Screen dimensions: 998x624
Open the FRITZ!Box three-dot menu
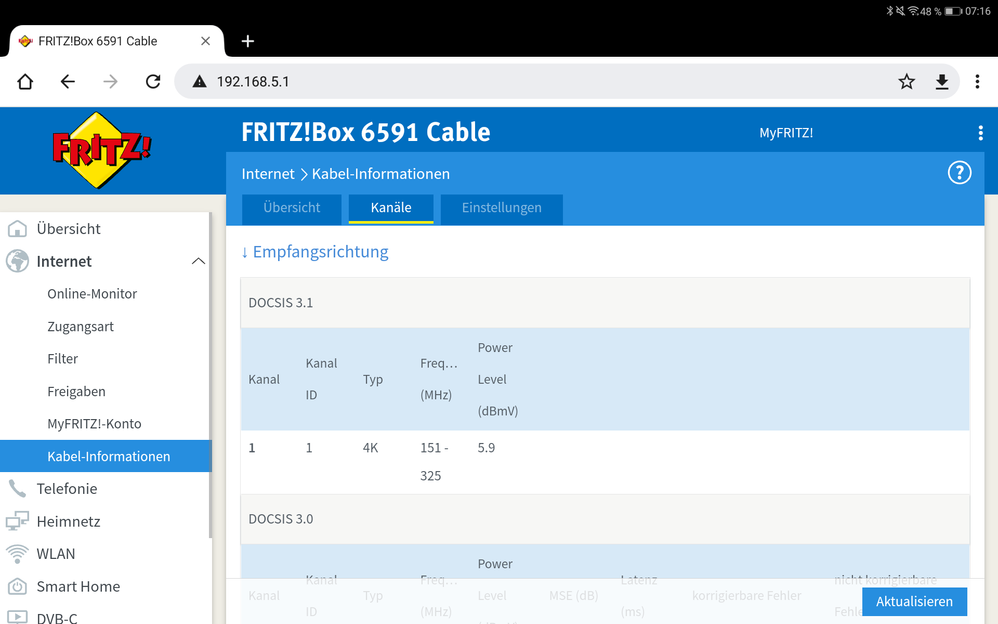[x=980, y=132]
